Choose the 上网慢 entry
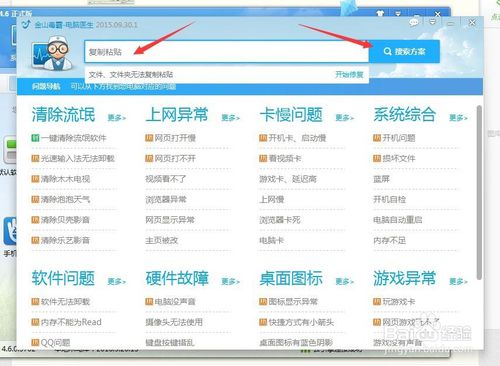 [x=272, y=199]
